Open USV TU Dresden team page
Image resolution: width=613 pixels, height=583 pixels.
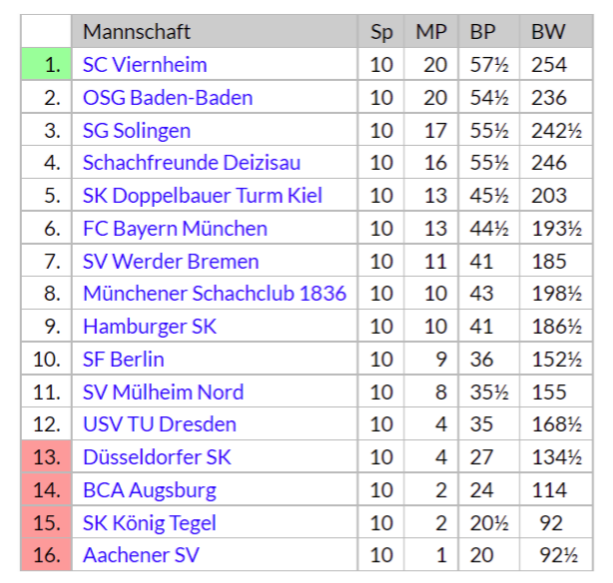point(160,424)
